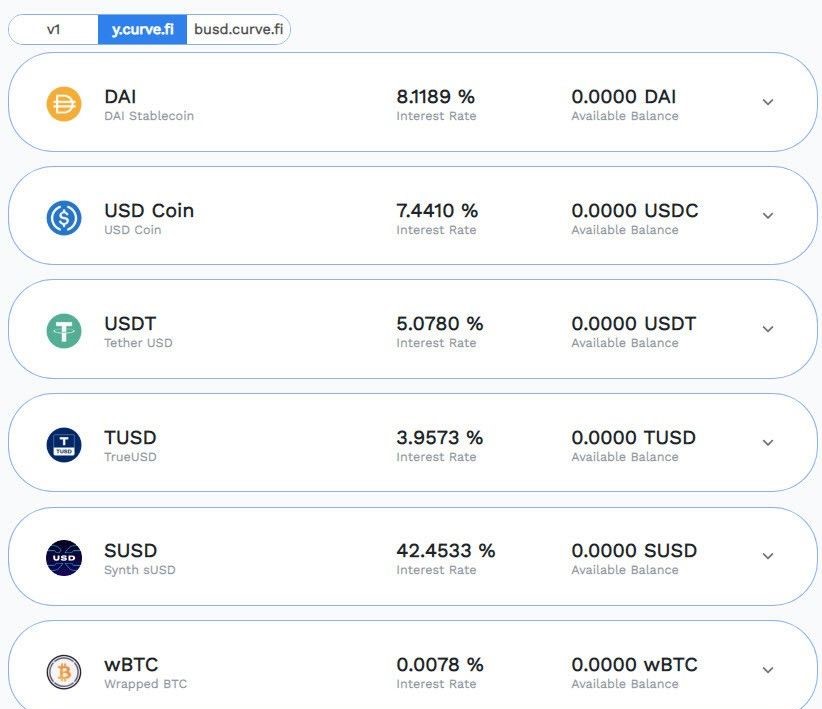Viewport: 822px width, 709px height.
Task: Click the Wrapped BTC subtitle
Action: tap(145, 684)
